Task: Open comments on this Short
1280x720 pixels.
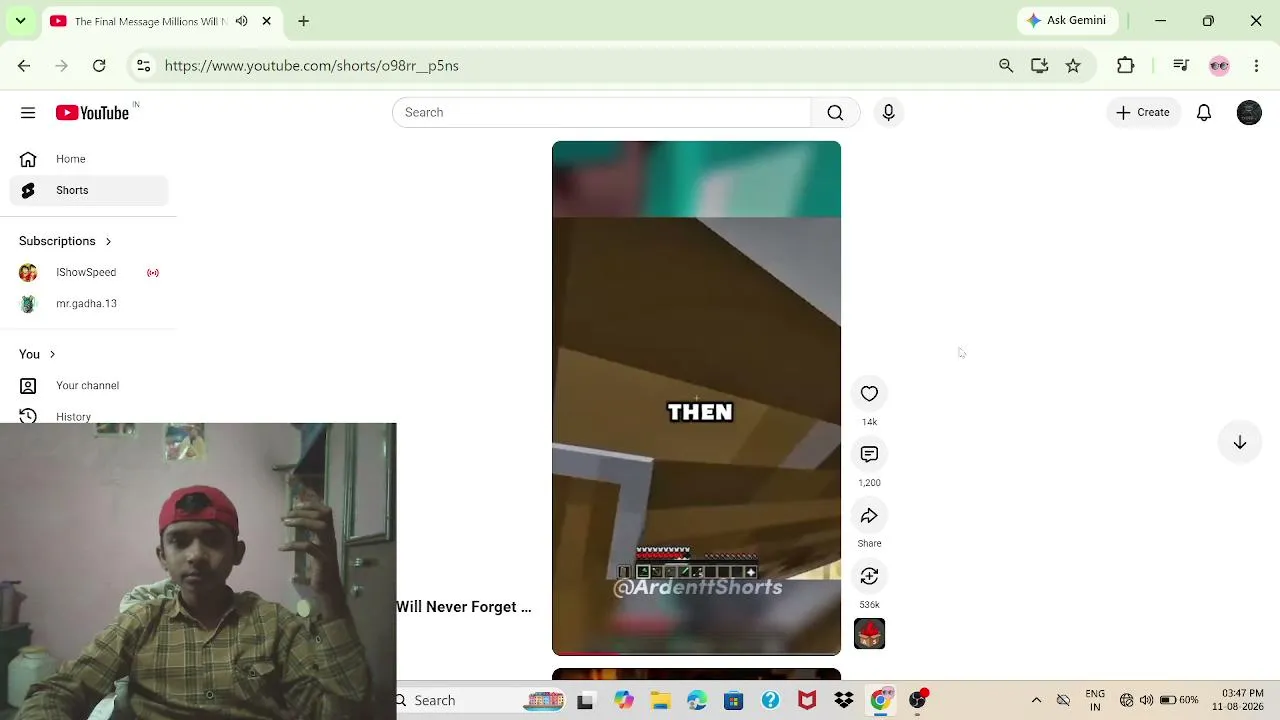Action: point(869,455)
